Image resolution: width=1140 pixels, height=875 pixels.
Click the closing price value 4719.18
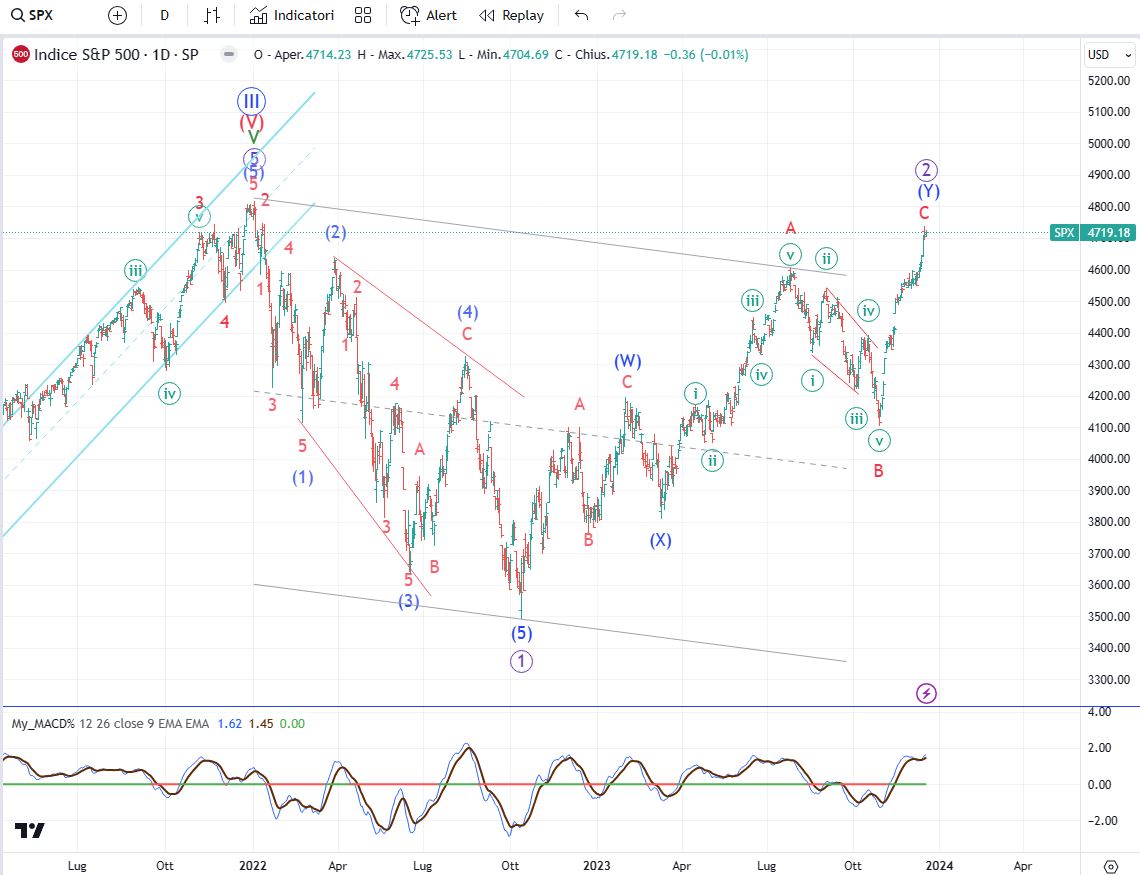point(635,55)
